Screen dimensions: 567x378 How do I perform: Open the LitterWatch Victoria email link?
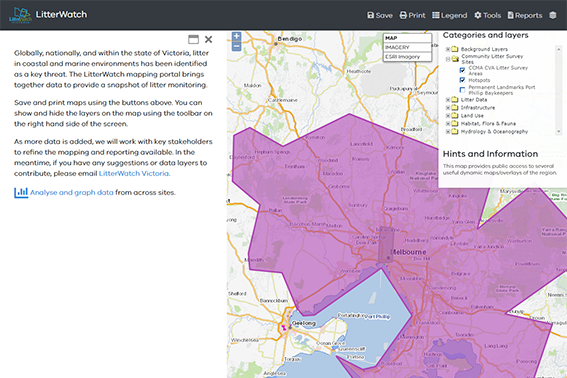click(134, 173)
